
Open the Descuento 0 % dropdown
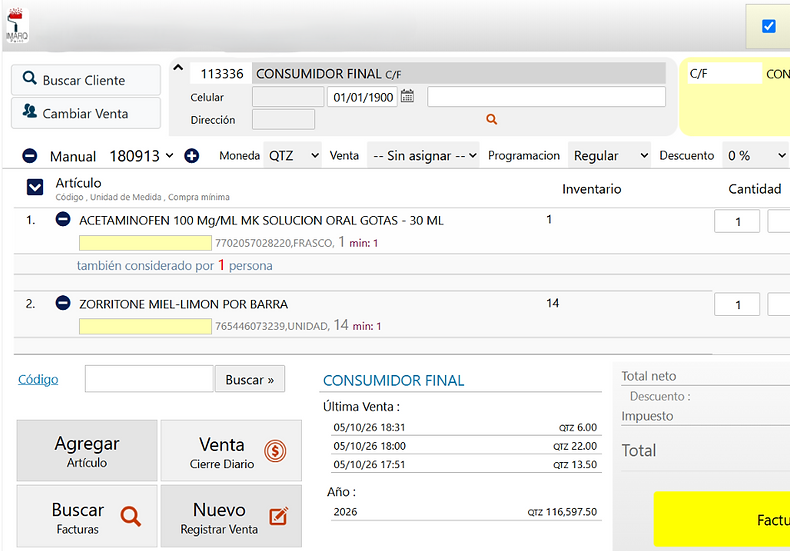[x=756, y=156]
